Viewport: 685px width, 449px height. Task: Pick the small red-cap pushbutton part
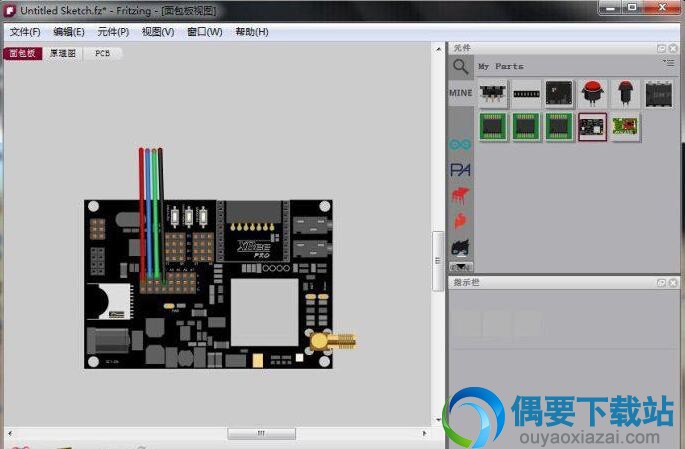[626, 93]
